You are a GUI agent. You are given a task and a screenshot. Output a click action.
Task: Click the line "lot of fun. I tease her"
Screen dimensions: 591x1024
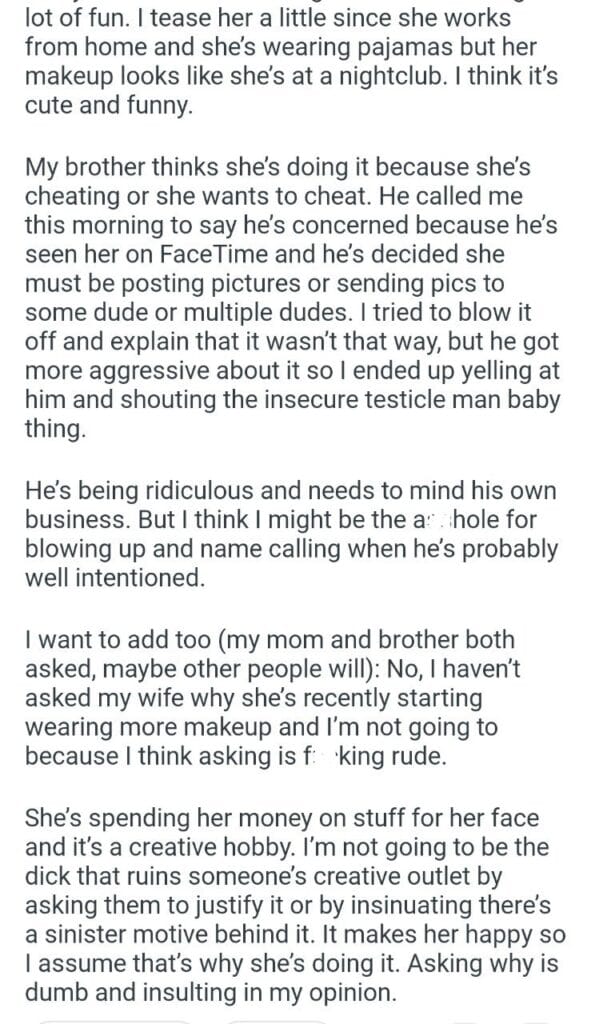[x=268, y=18]
